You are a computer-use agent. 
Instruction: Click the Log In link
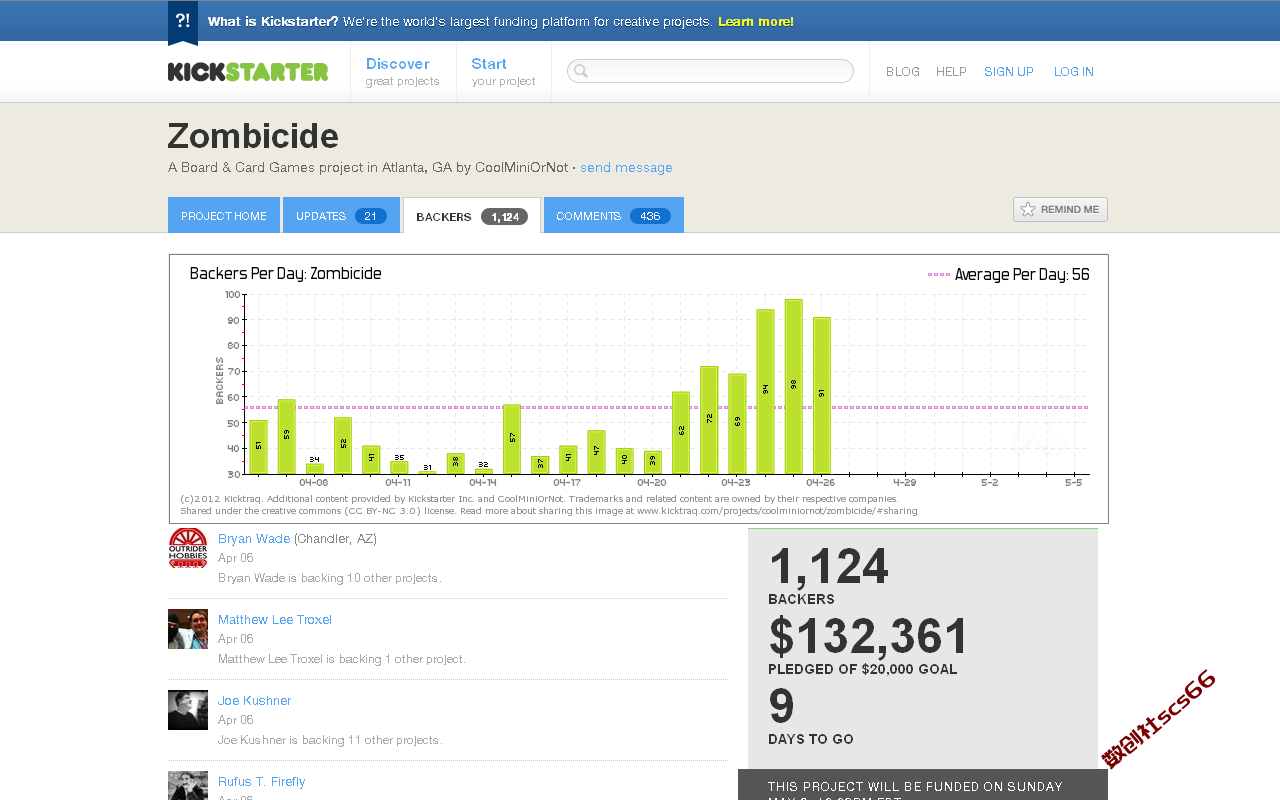click(x=1074, y=72)
